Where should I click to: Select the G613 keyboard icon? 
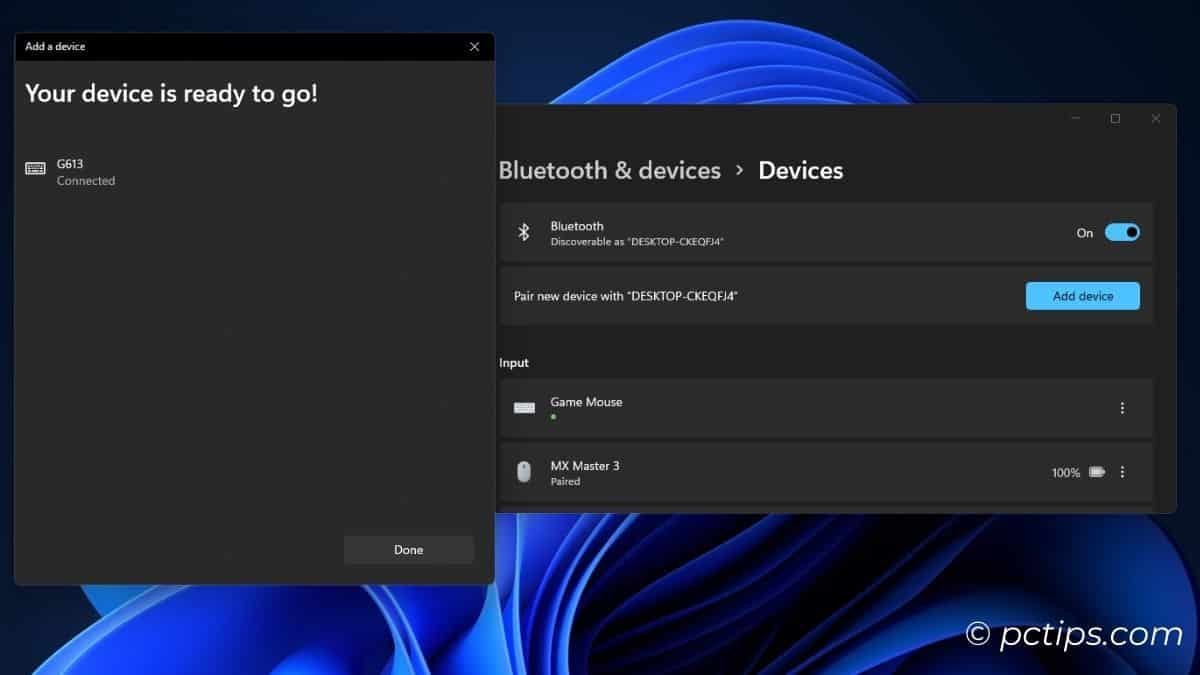pyautogui.click(x=35, y=168)
